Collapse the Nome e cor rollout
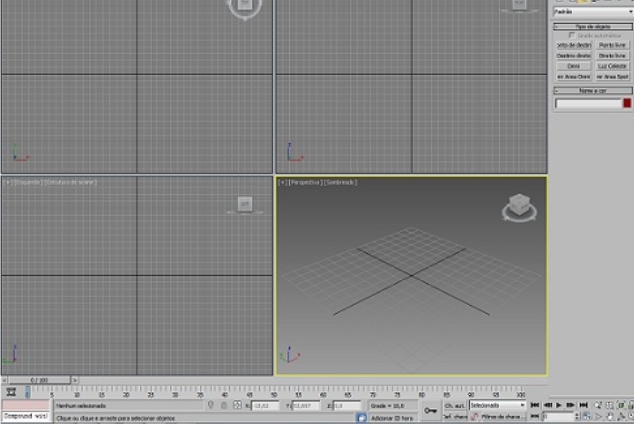The height and width of the screenshot is (426, 634). pyautogui.click(x=593, y=91)
